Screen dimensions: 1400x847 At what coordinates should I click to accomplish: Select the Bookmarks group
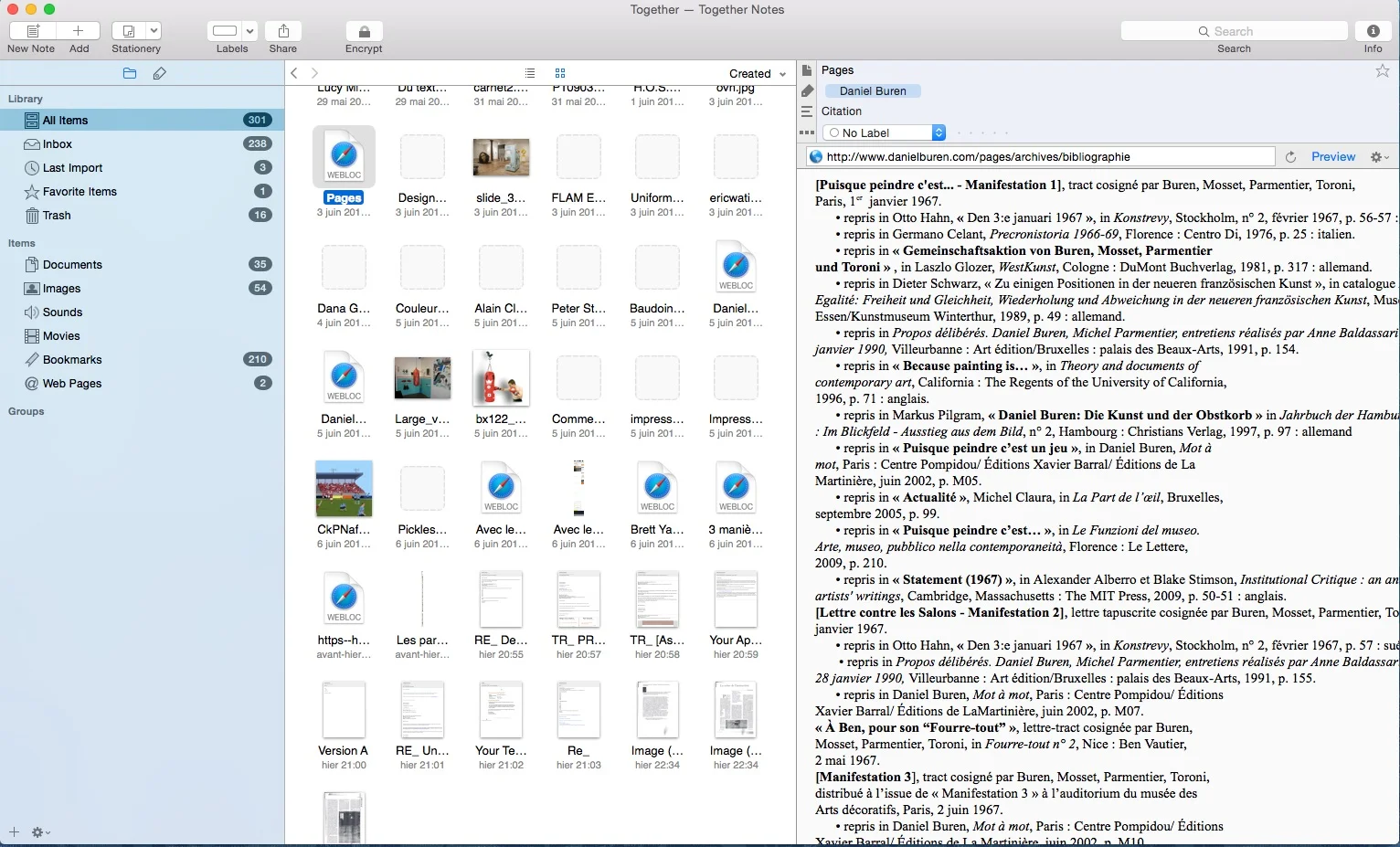(142, 359)
